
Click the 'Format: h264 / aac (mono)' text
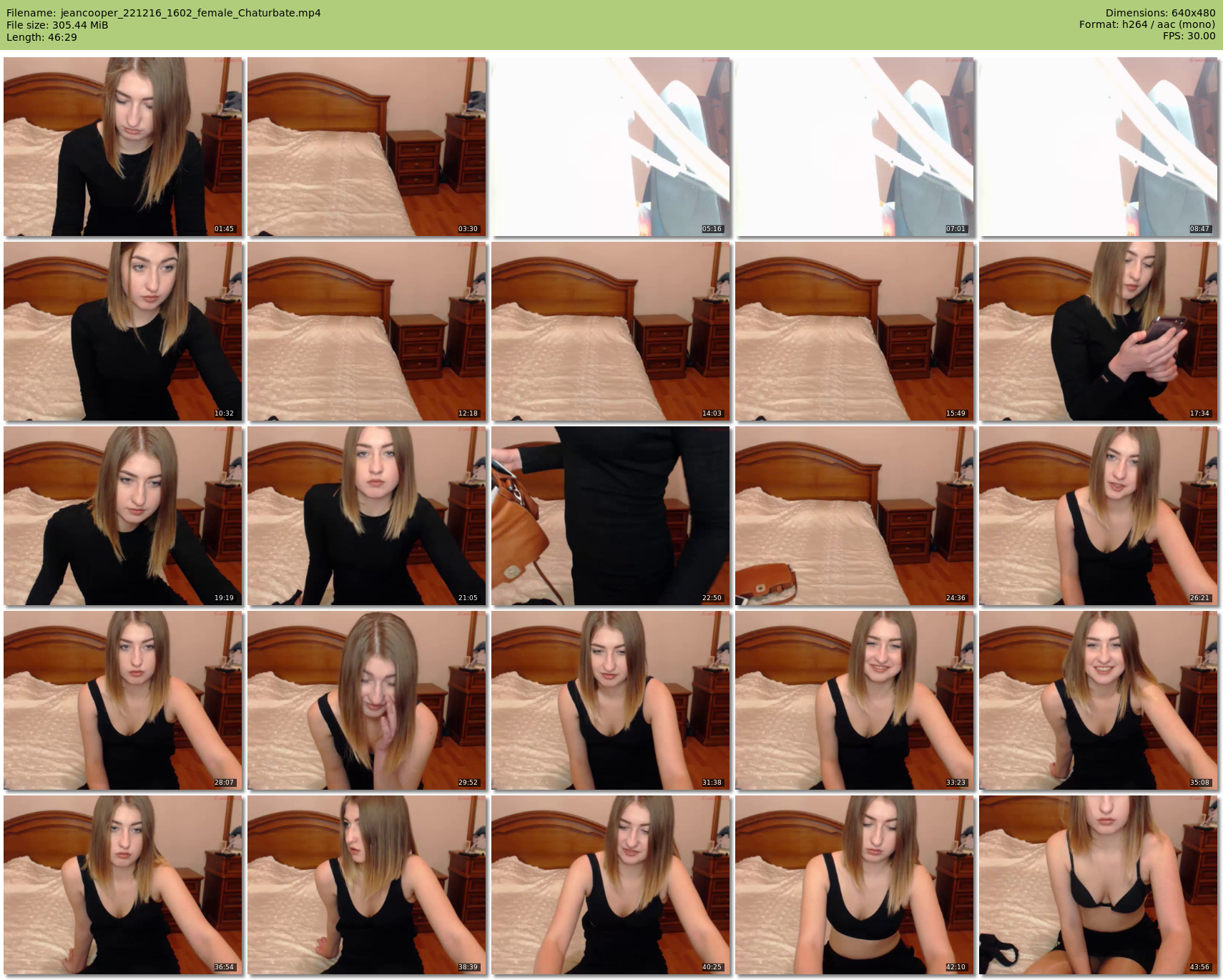pos(1147,24)
